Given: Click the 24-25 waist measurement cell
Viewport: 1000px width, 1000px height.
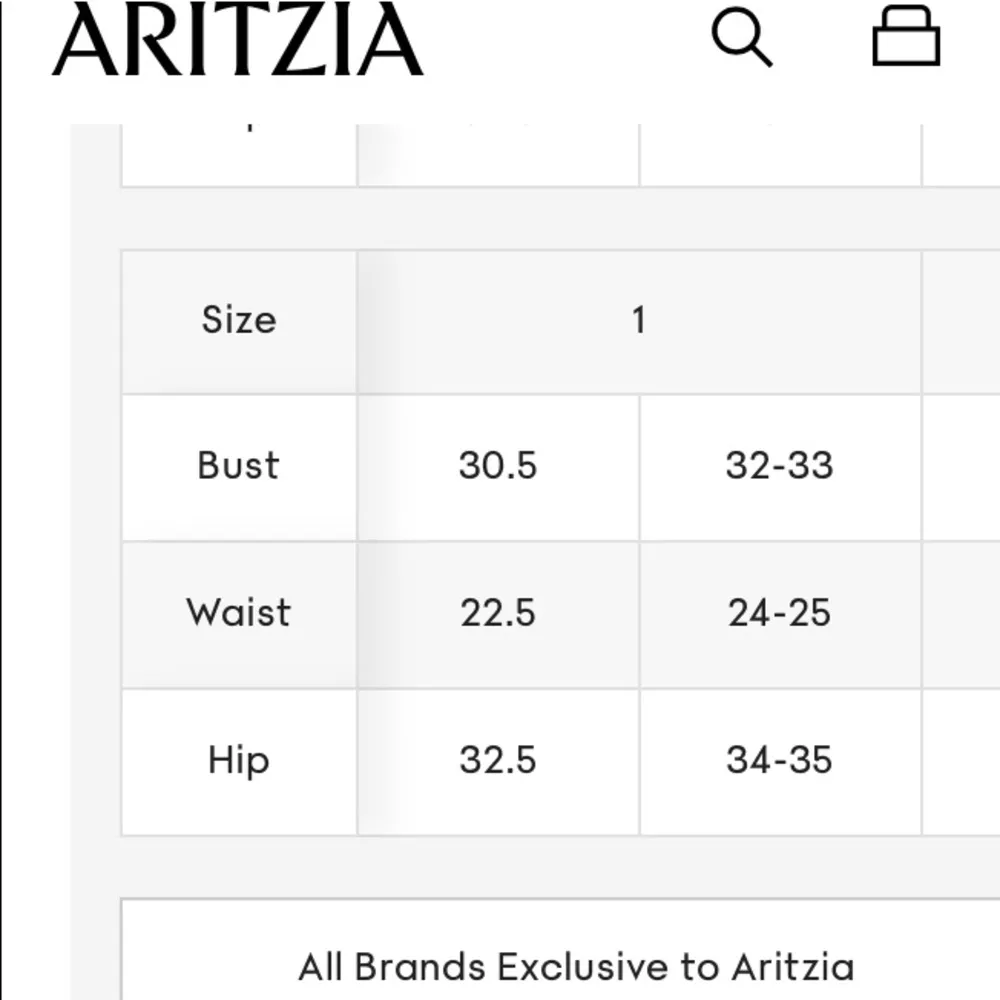Looking at the screenshot, I should tap(780, 614).
